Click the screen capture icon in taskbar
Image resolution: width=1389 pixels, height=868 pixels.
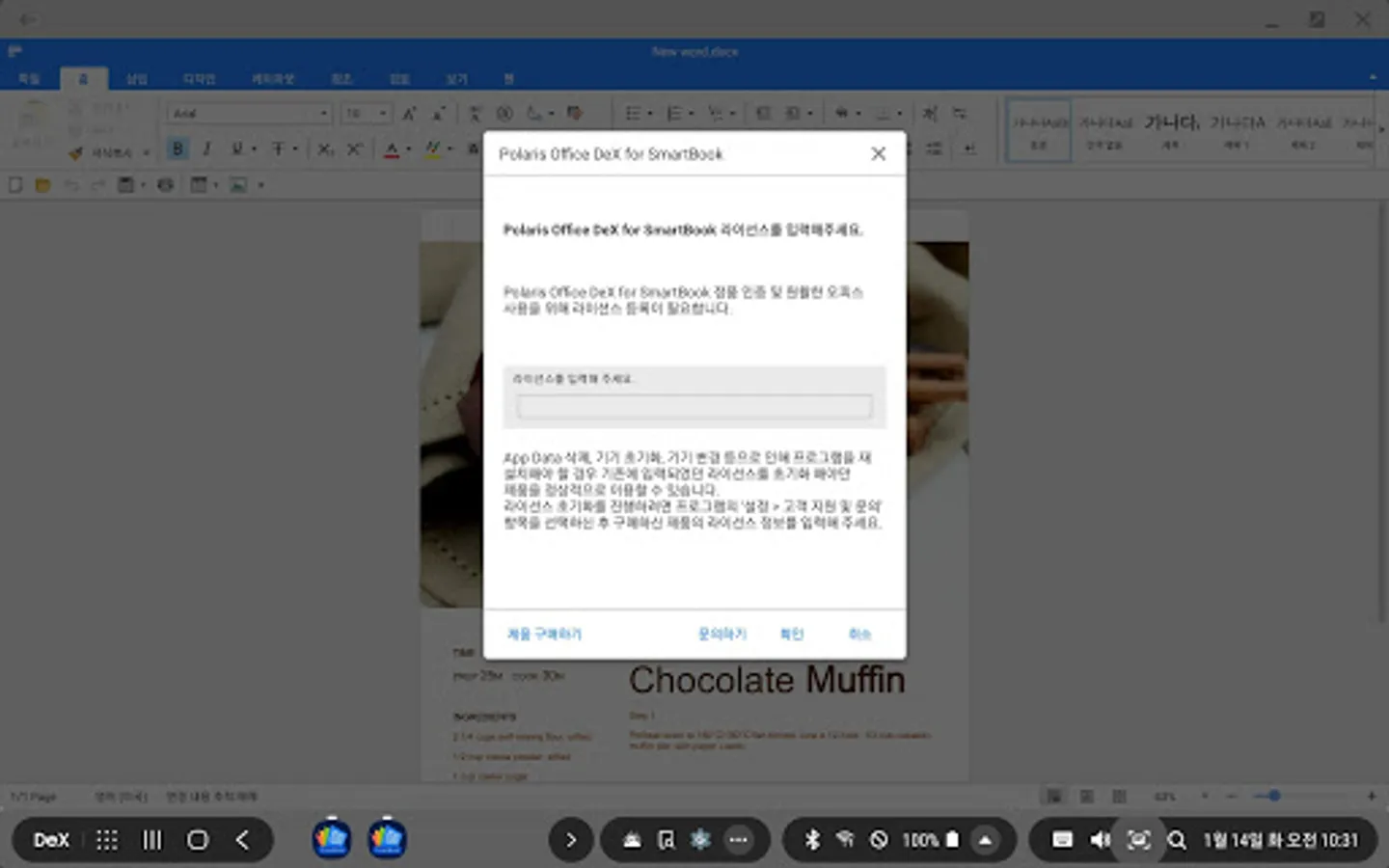pyautogui.click(x=1138, y=840)
